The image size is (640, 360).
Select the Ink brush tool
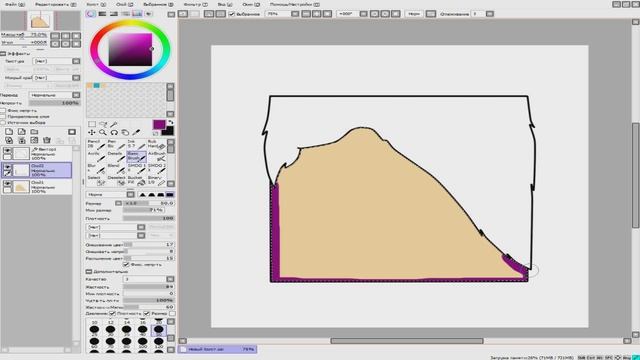(x=136, y=144)
